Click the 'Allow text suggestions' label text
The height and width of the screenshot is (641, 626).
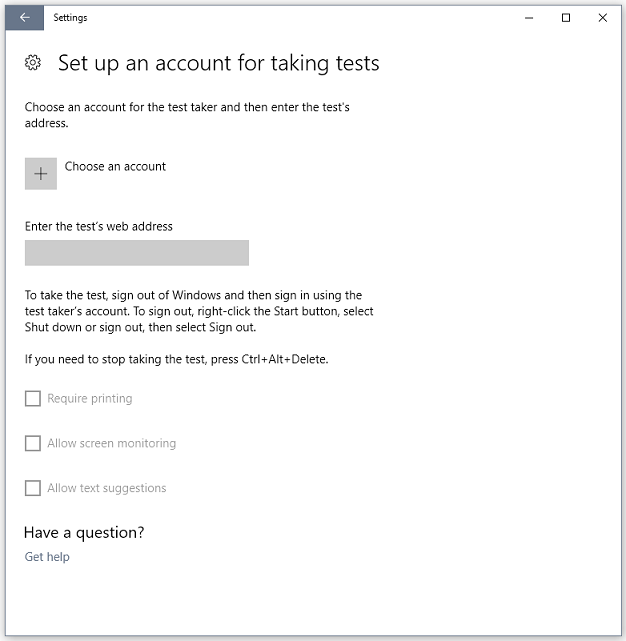pos(107,488)
